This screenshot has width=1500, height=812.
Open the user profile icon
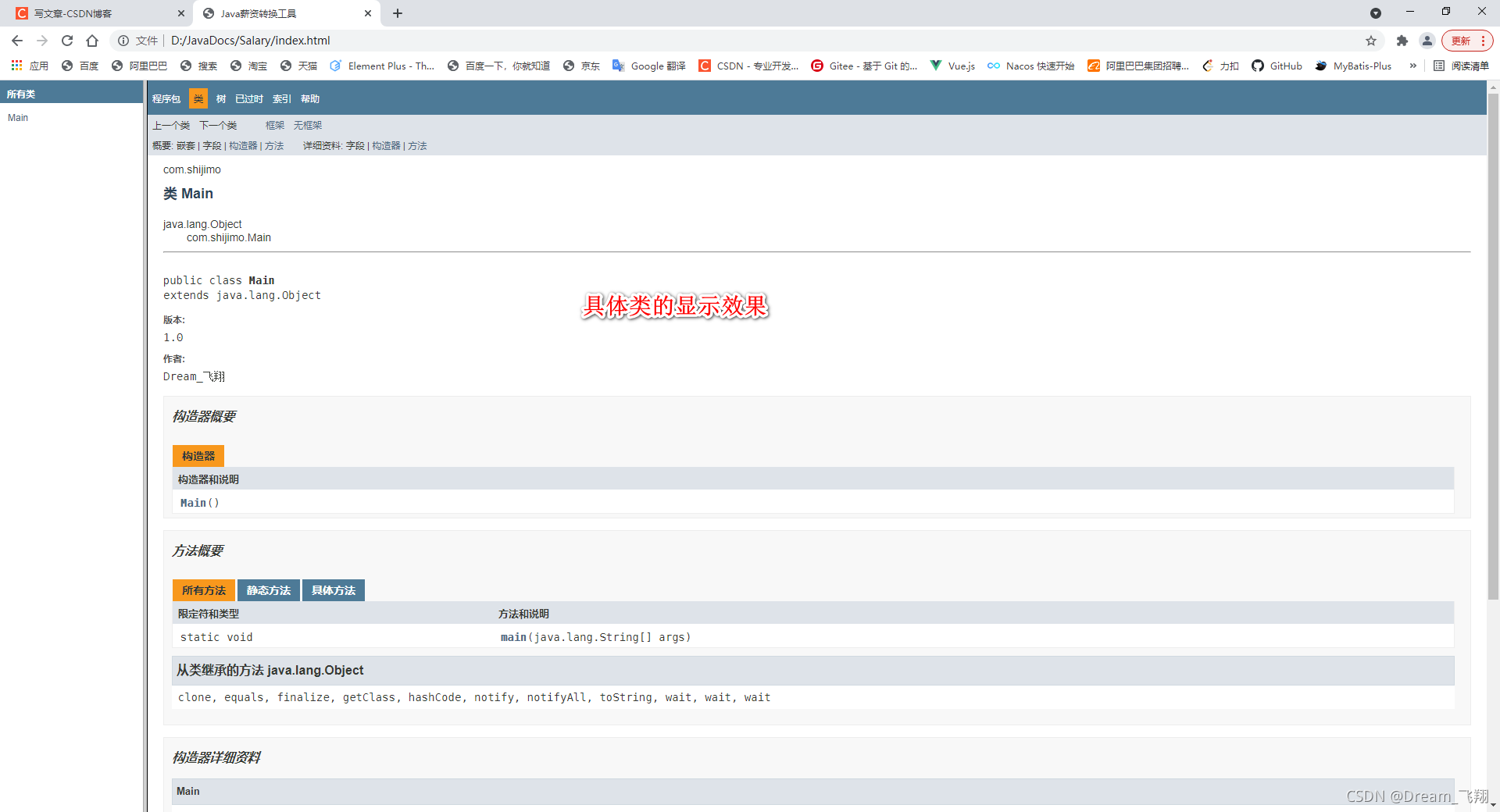pyautogui.click(x=1427, y=41)
